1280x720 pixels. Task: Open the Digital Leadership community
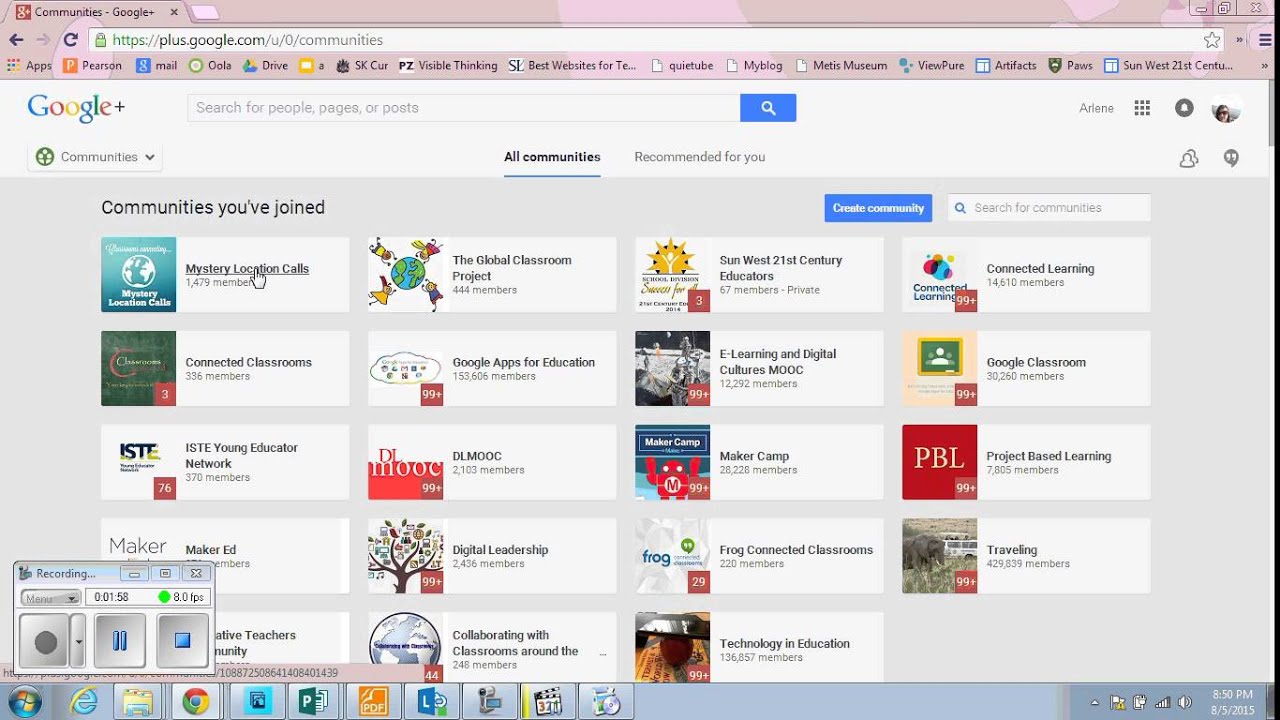click(x=500, y=550)
